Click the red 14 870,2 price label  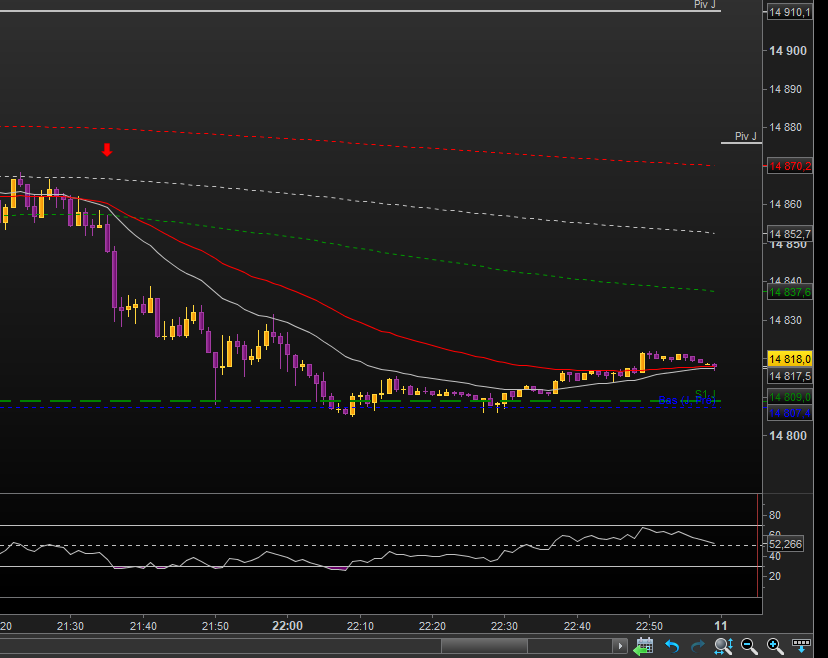(789, 166)
